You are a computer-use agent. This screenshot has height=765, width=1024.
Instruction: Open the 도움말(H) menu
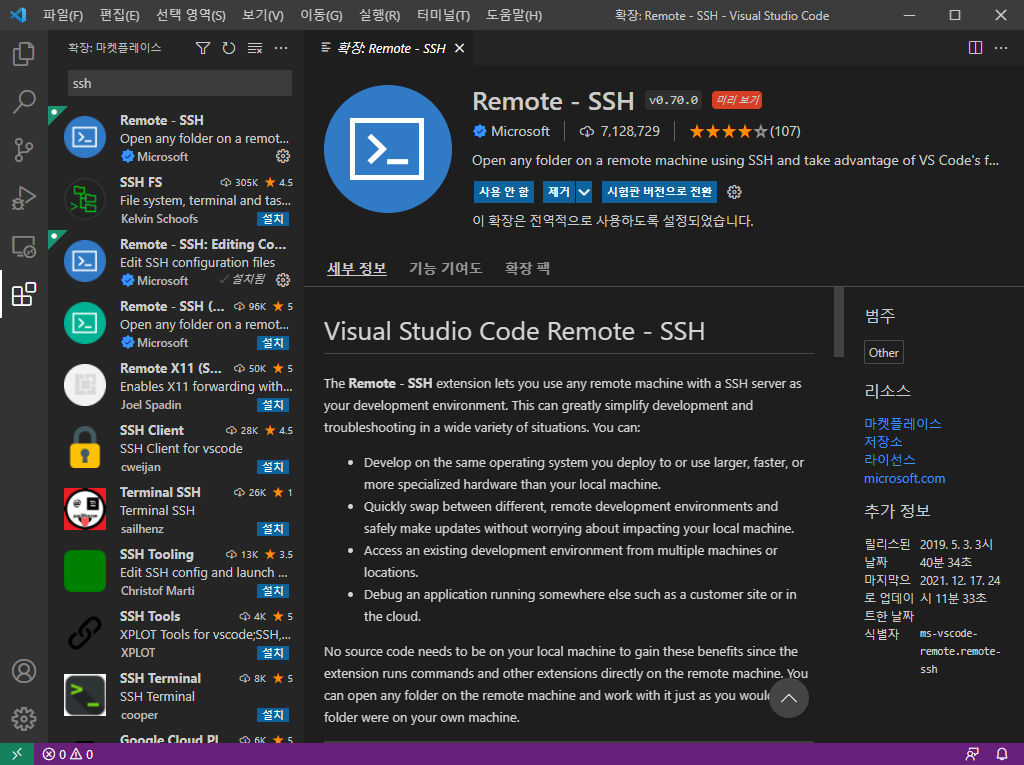point(514,15)
